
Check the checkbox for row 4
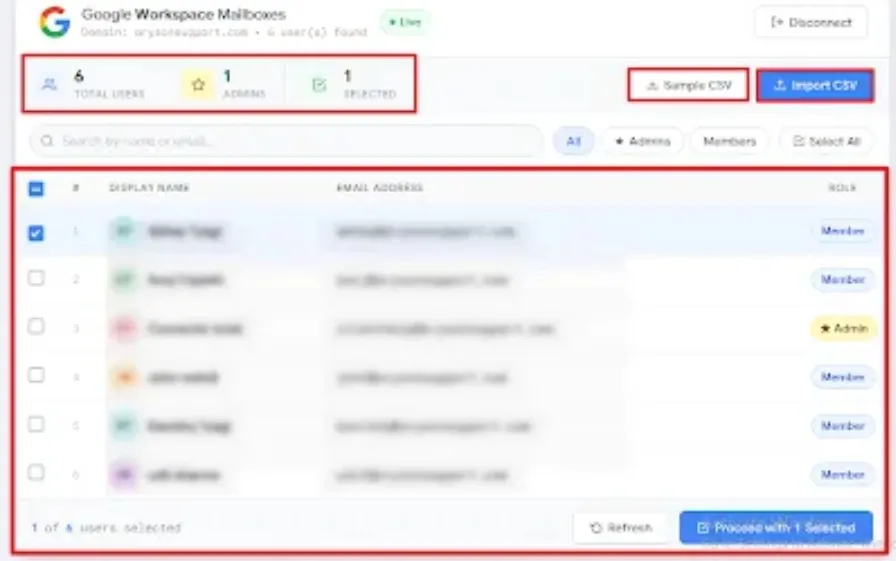36,375
